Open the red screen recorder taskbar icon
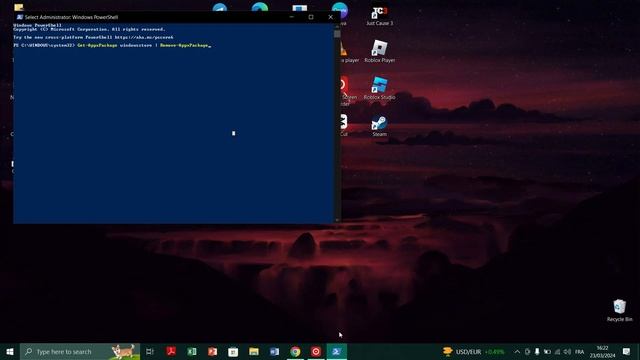The height and width of the screenshot is (360, 640). [x=316, y=351]
